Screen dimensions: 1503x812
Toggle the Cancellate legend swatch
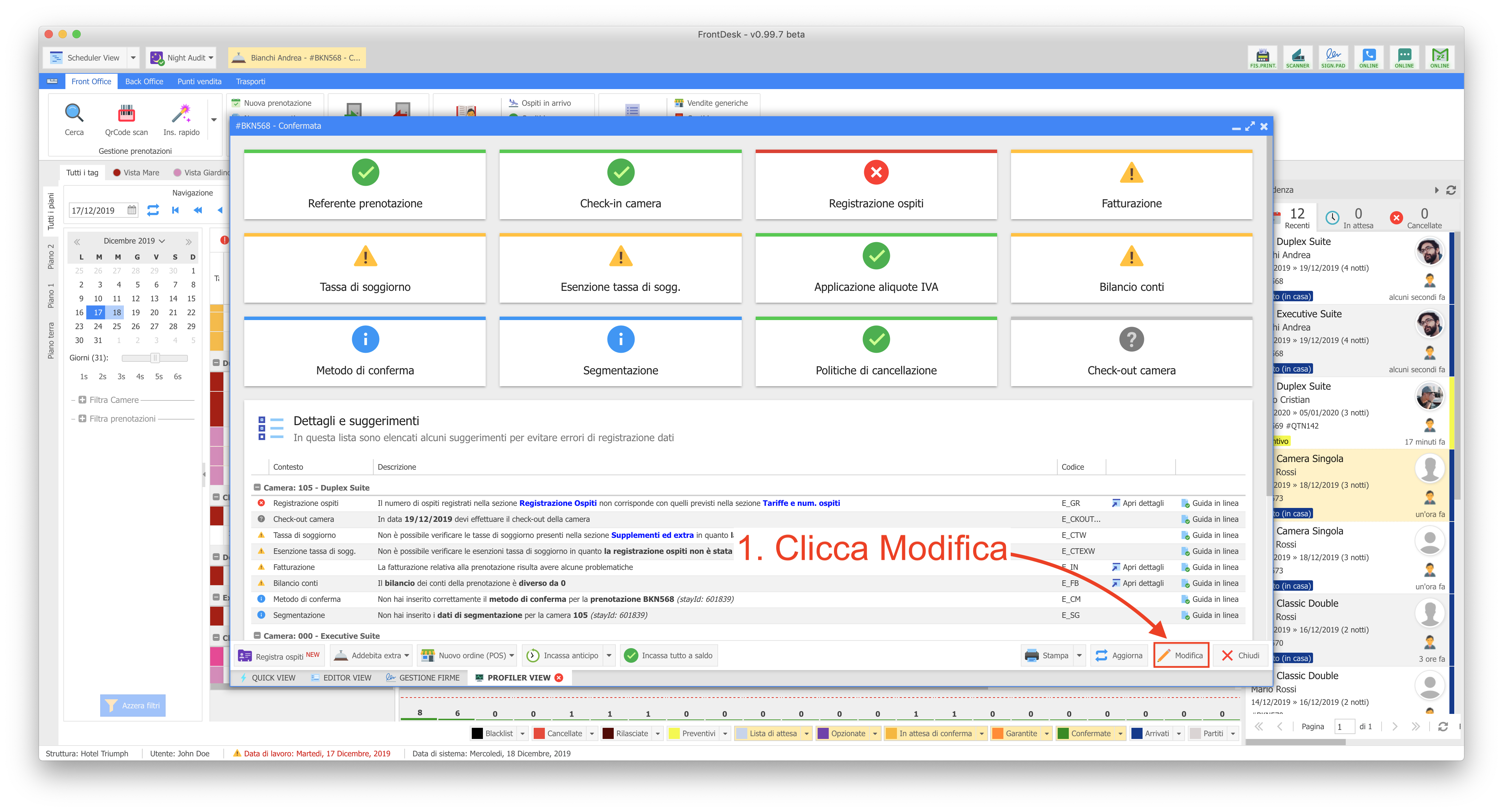point(558,733)
